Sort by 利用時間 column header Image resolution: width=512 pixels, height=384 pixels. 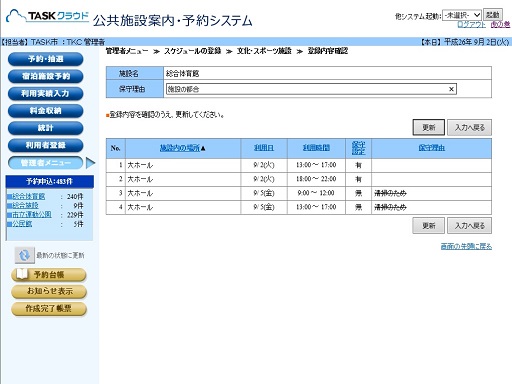tap(316, 148)
